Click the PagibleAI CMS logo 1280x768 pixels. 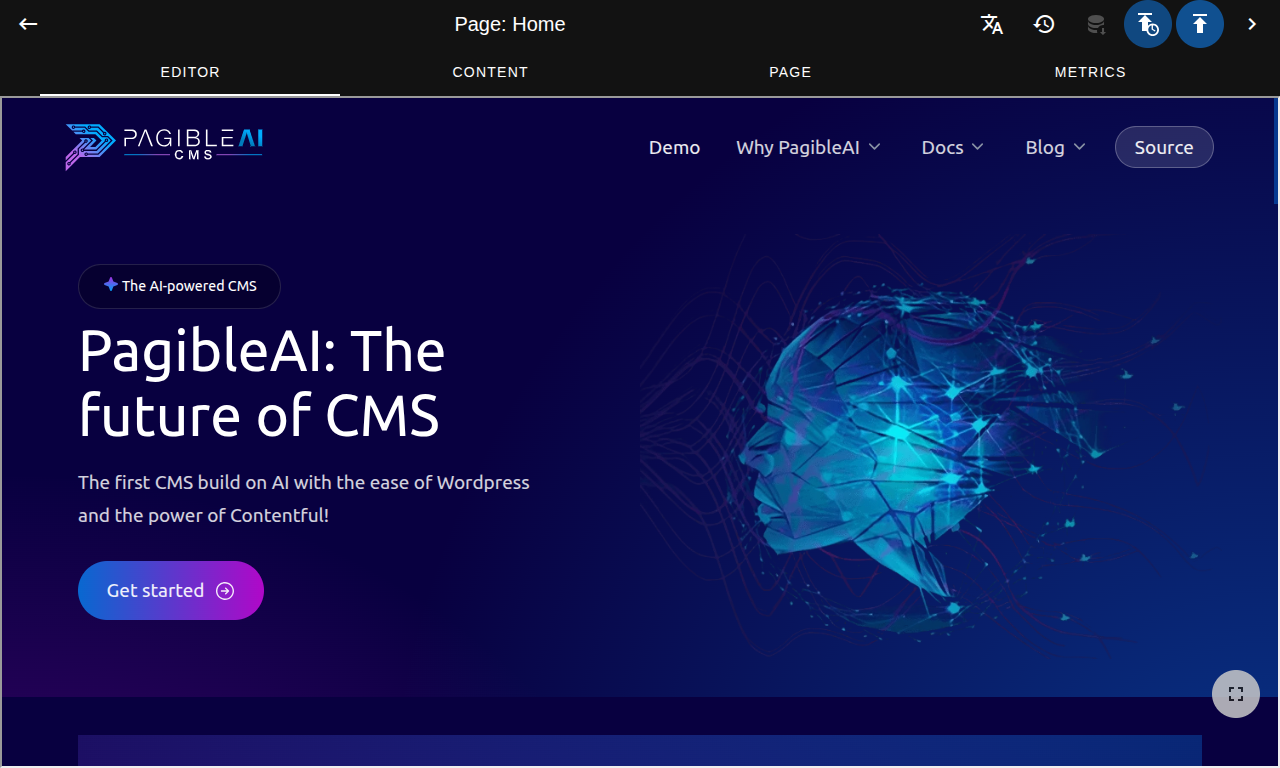(163, 146)
